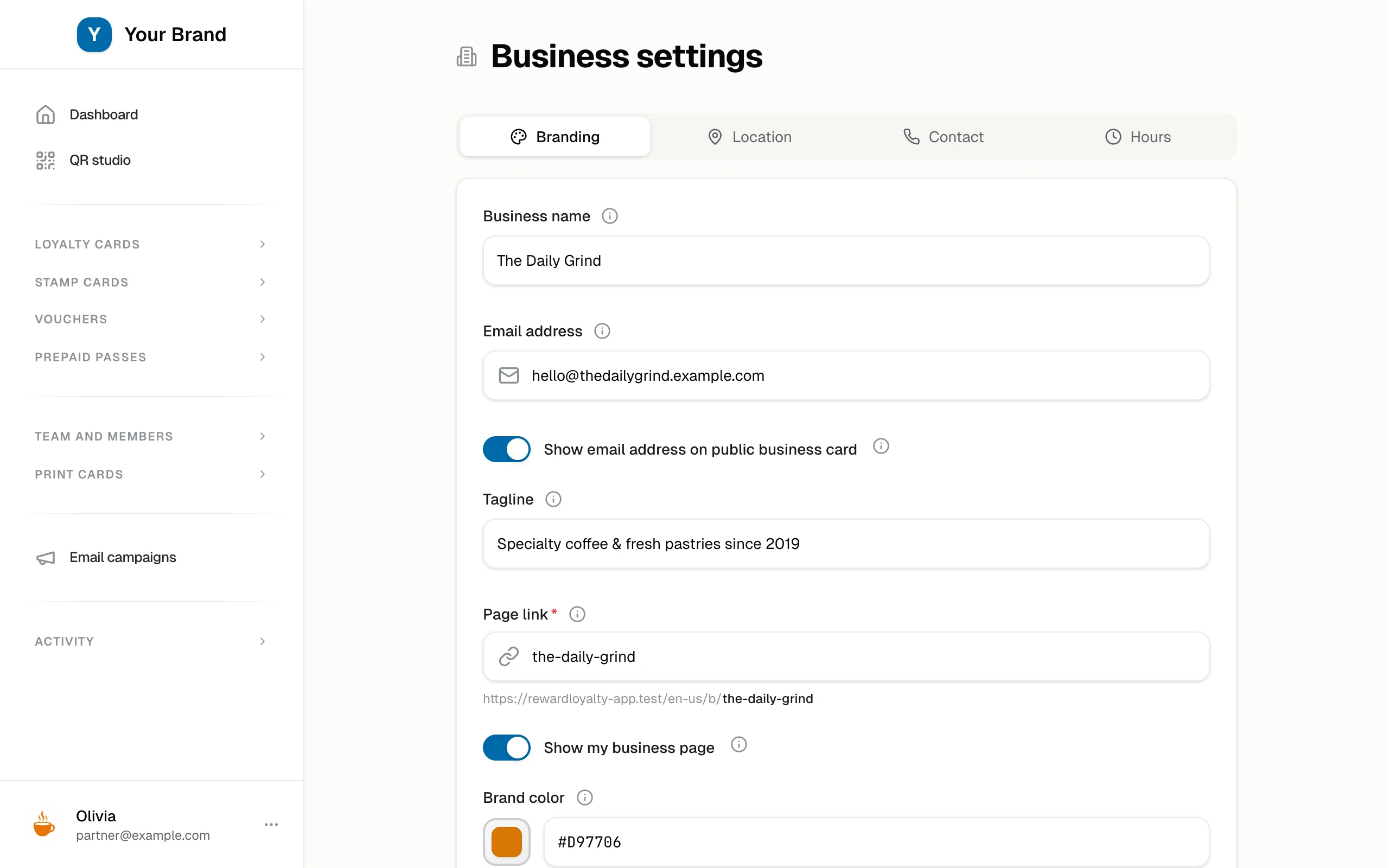Click the map pin icon on Location tab
The height and width of the screenshot is (868, 1389).
715,137
